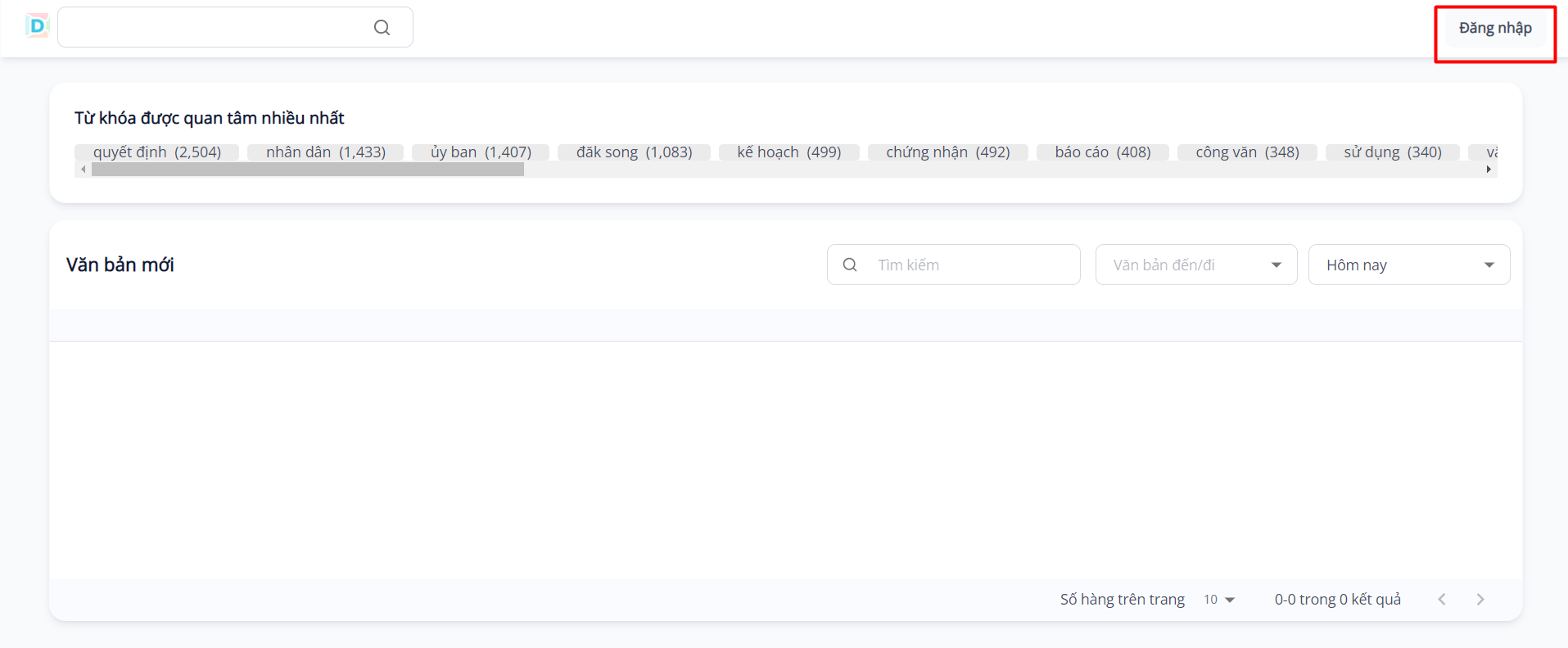
Task: Select the 'kế hoạch' keyword tag
Action: (789, 152)
